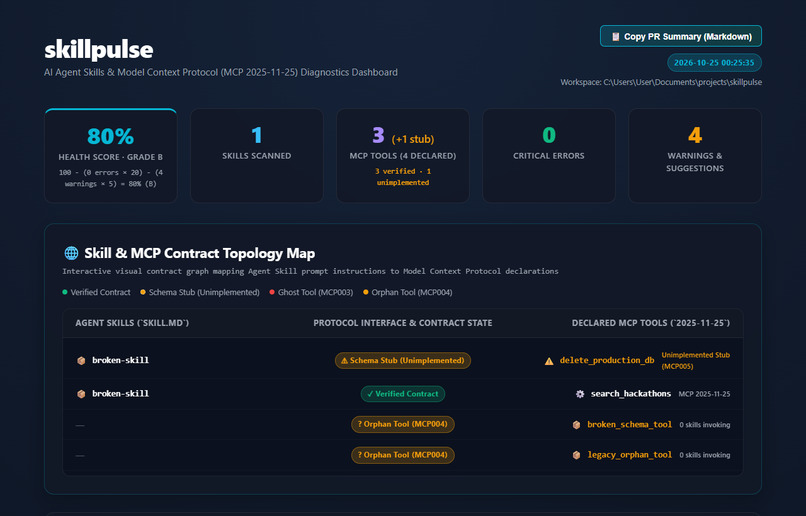Open the 80% Health Score card
Screen dimensions: 806x516
coord(111,156)
